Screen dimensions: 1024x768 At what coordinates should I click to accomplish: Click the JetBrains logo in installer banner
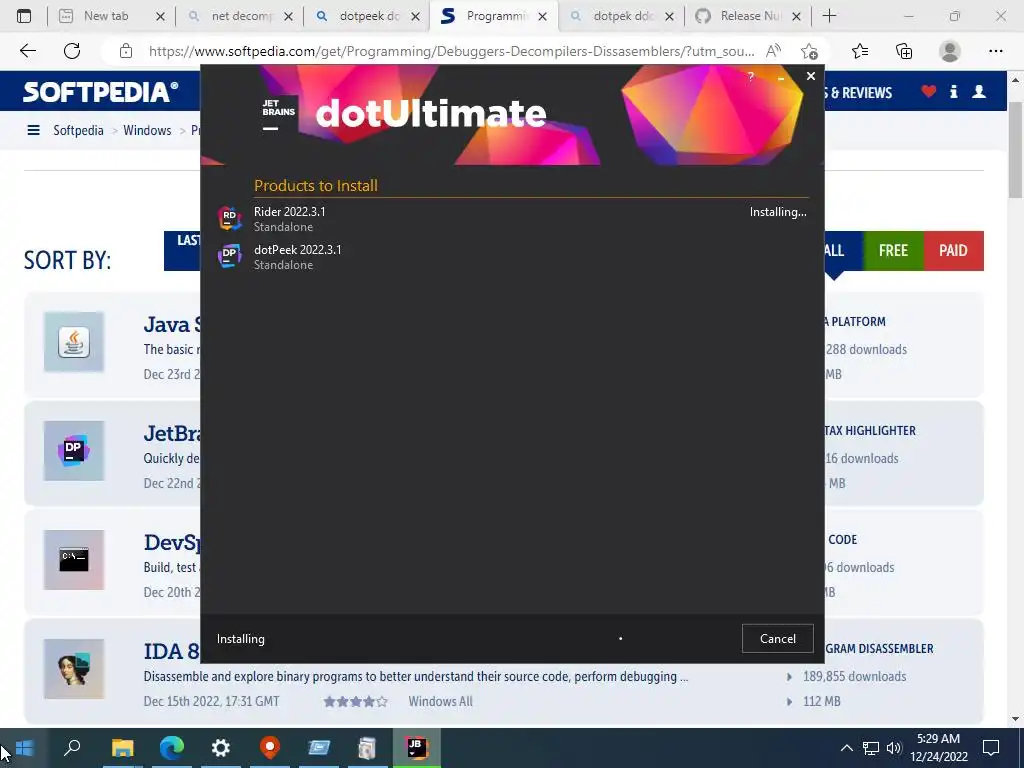pos(278,113)
